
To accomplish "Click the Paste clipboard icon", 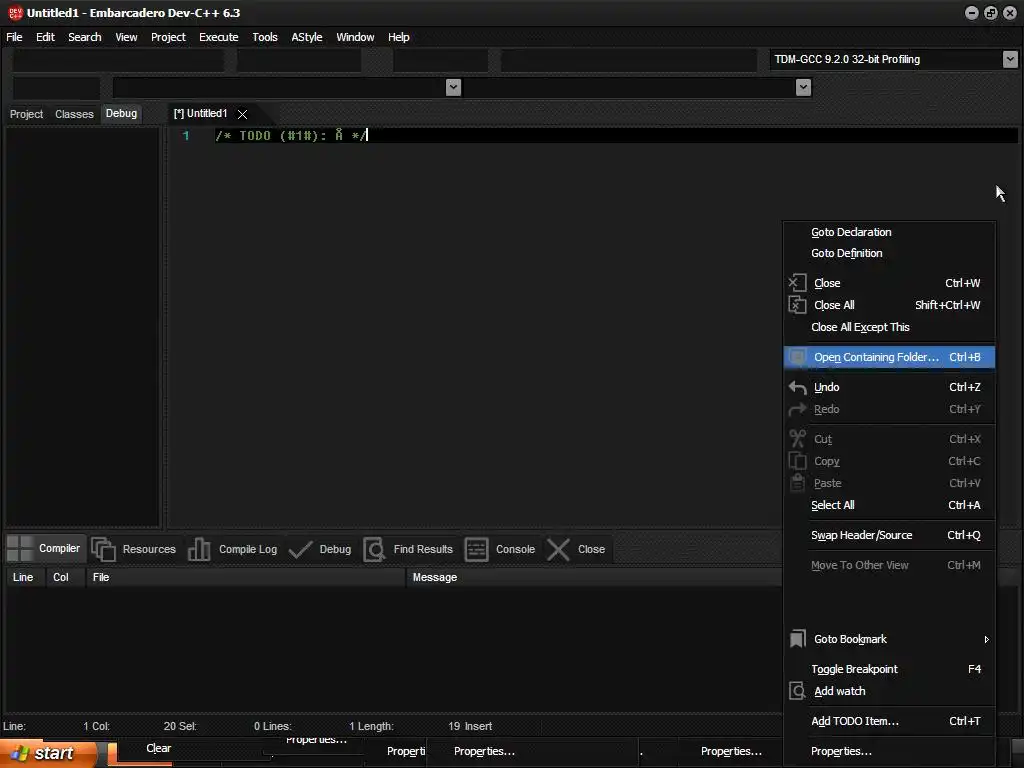I will pyautogui.click(x=797, y=483).
